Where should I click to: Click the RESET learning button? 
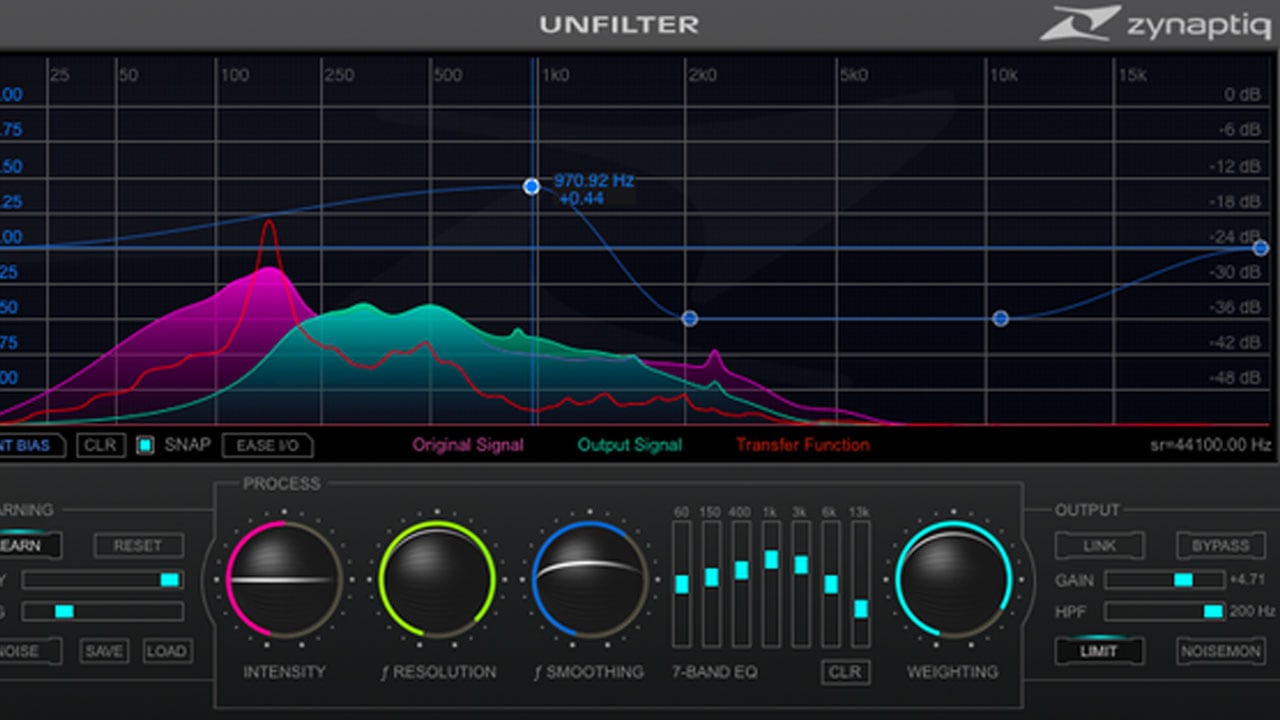139,546
